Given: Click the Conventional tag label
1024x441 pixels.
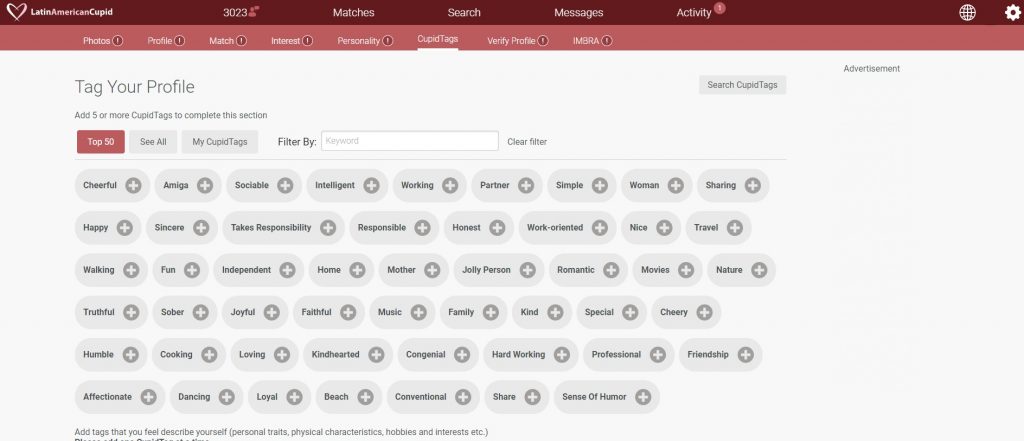Looking at the screenshot, I should (421, 397).
